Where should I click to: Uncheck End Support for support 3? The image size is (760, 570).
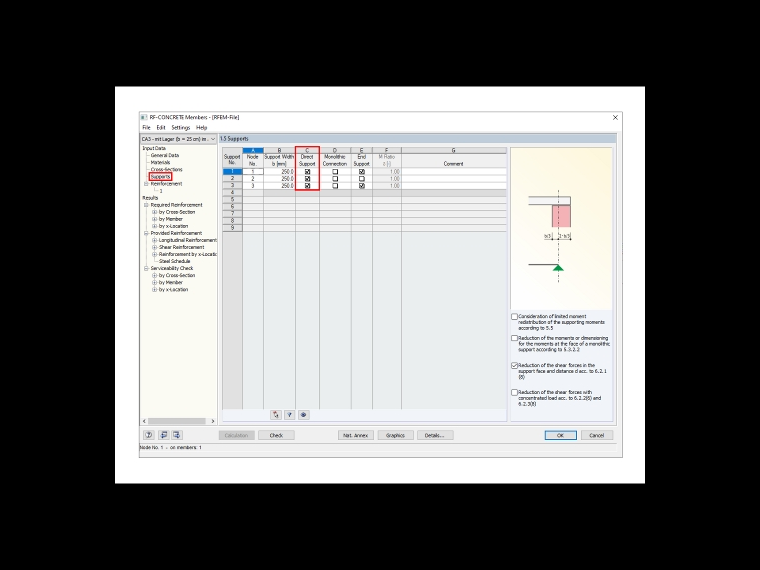[x=362, y=186]
